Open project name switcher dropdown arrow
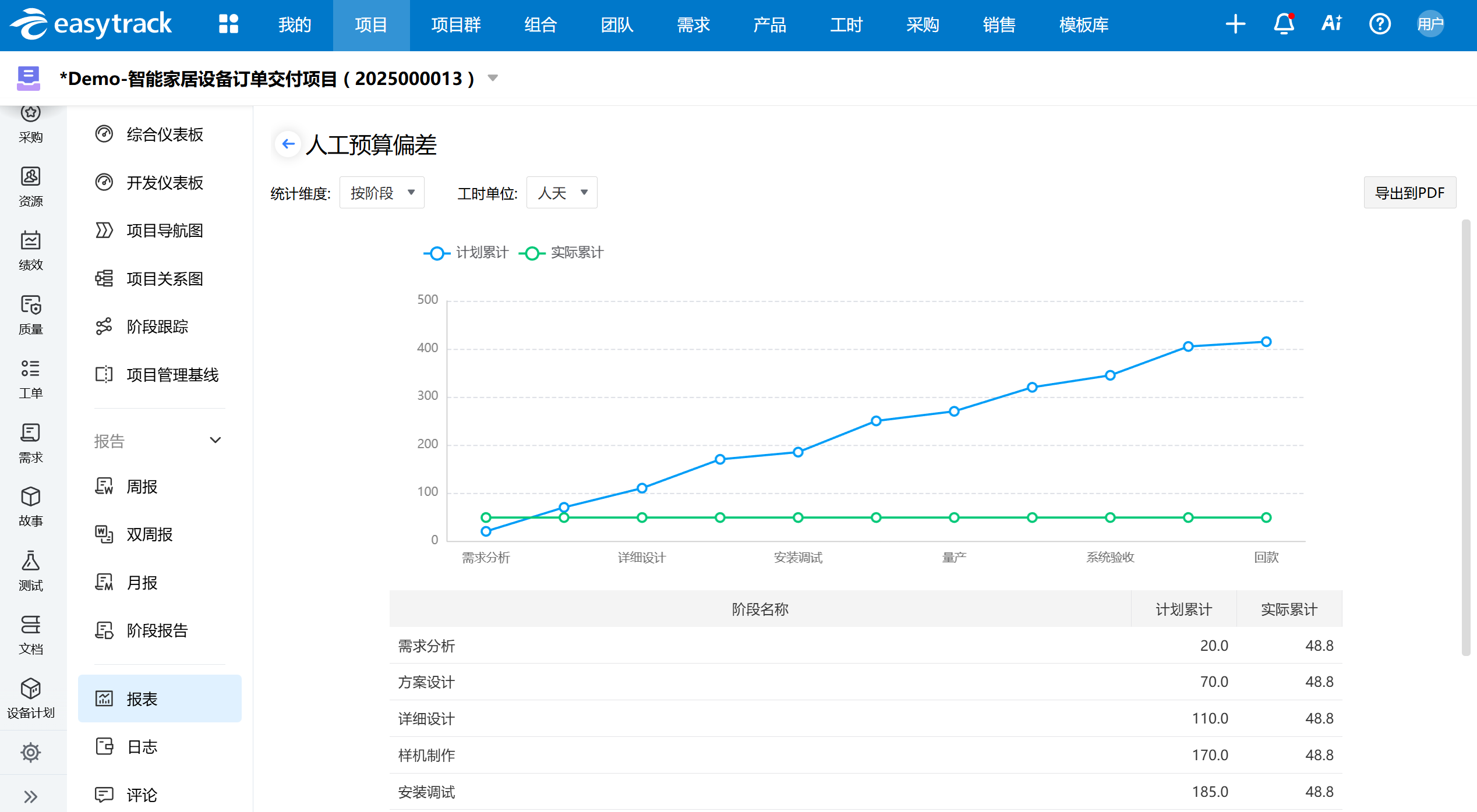This screenshot has height=812, width=1477. coord(493,78)
